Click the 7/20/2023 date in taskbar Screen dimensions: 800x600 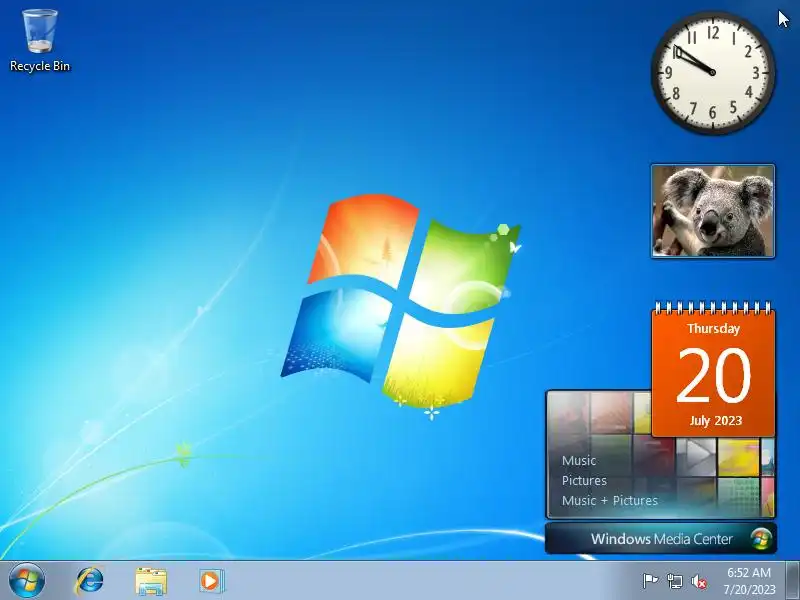click(x=749, y=589)
